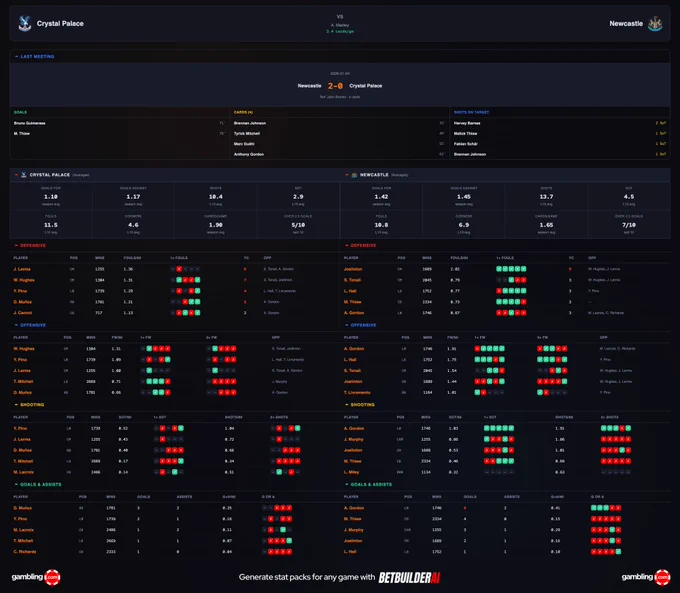Click Crystal Palace Goals Against value 1.17
This screenshot has height=593, width=680.
[133, 197]
